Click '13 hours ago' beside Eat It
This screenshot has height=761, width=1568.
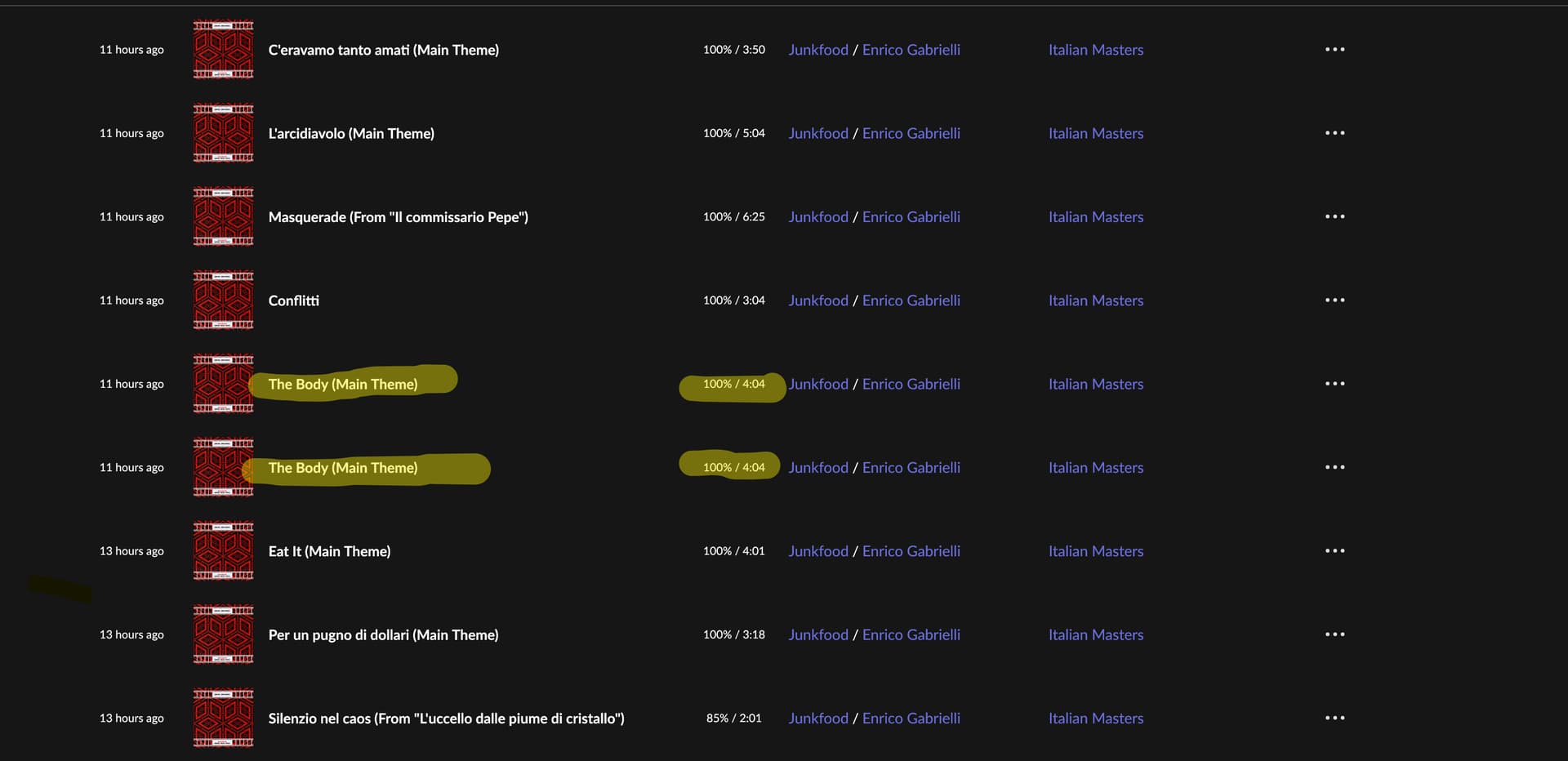coord(131,551)
